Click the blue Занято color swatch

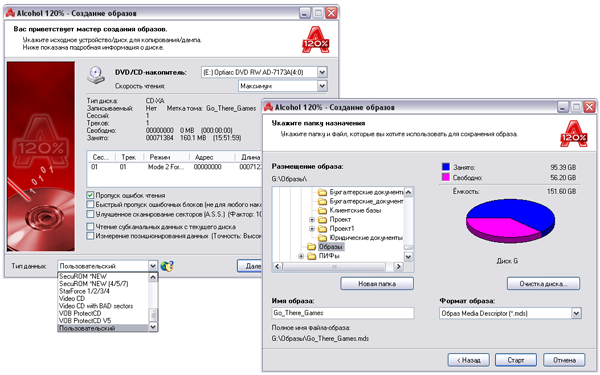coord(446,167)
